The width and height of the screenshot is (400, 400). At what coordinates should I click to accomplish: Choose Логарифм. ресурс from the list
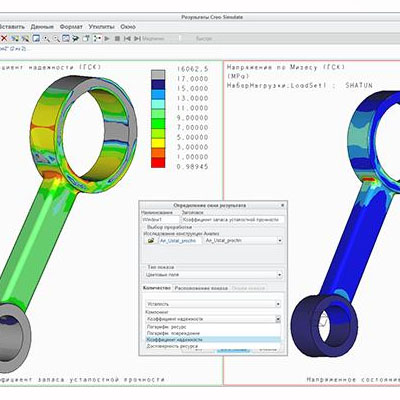pyautogui.click(x=213, y=327)
